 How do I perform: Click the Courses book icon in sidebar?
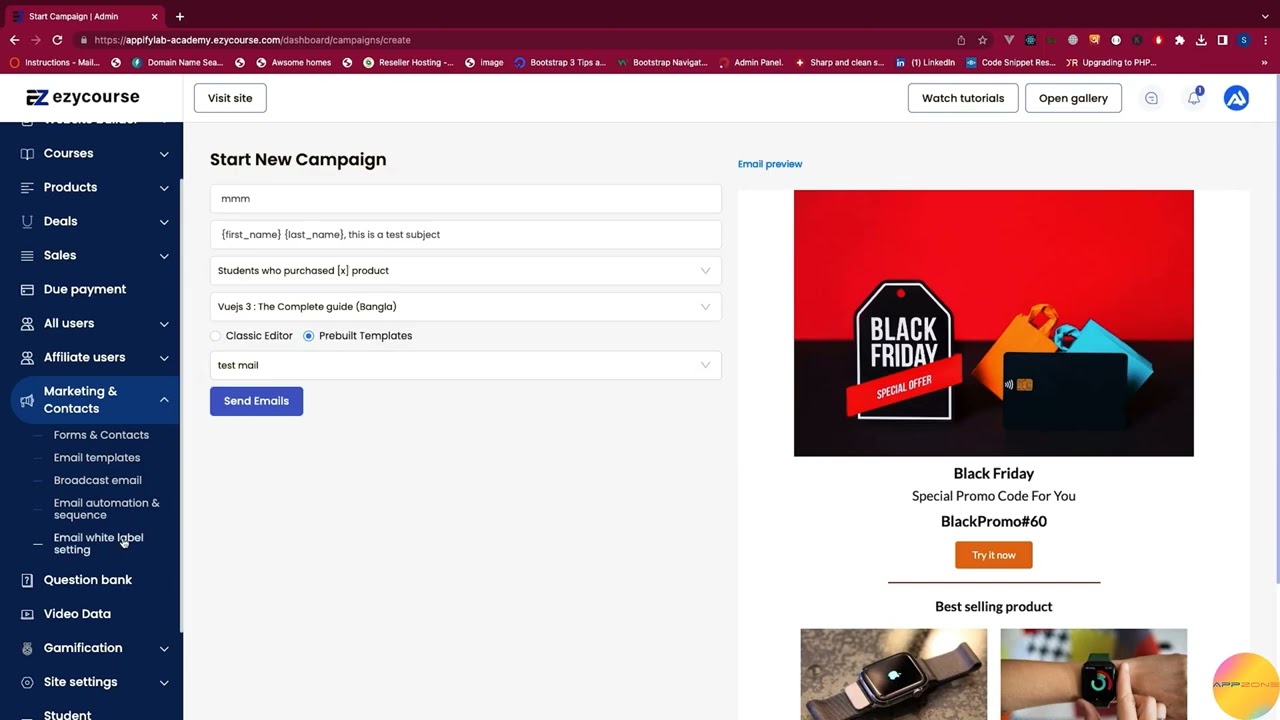[x=27, y=153]
